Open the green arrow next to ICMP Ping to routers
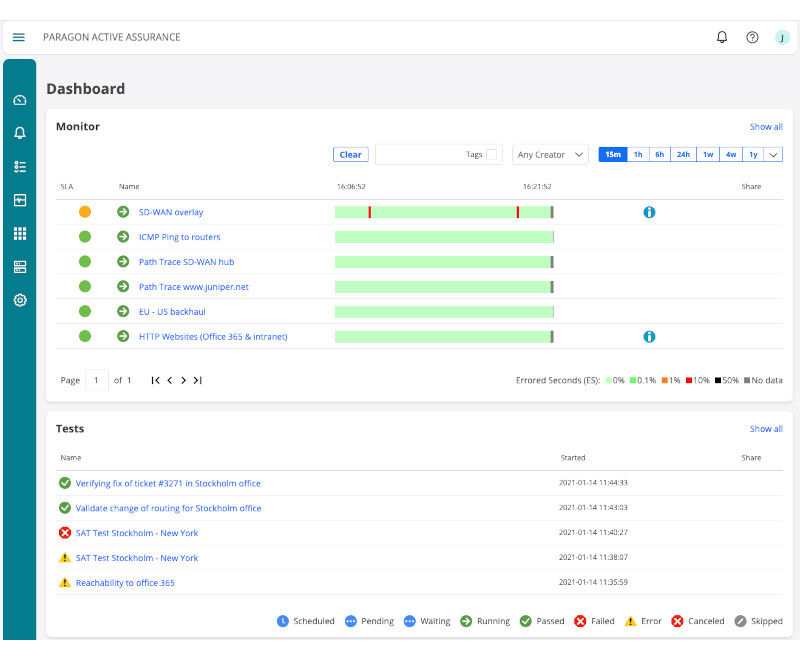The width and height of the screenshot is (800, 660). [122, 237]
